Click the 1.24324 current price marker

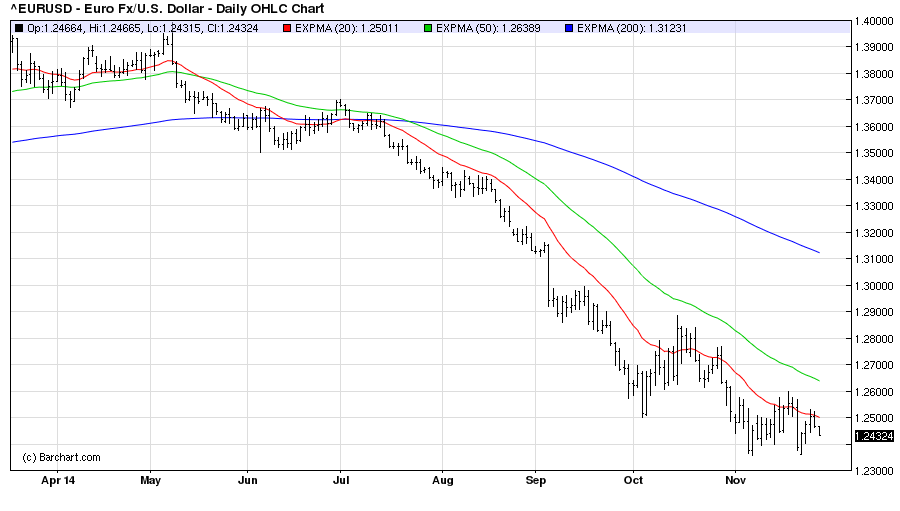(874, 436)
